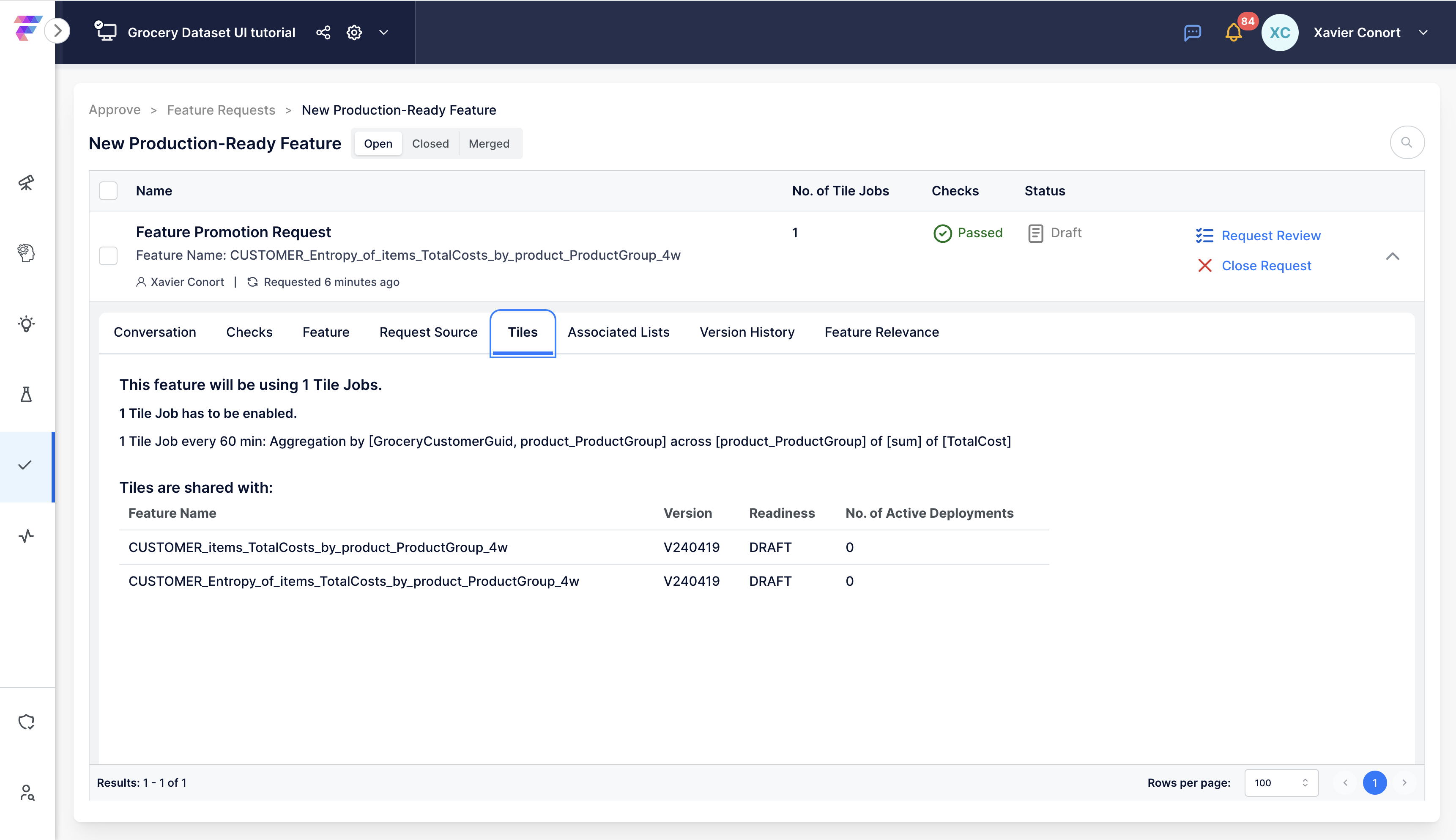Switch to the Conversation tab
The image size is (1456, 840).
(155, 332)
